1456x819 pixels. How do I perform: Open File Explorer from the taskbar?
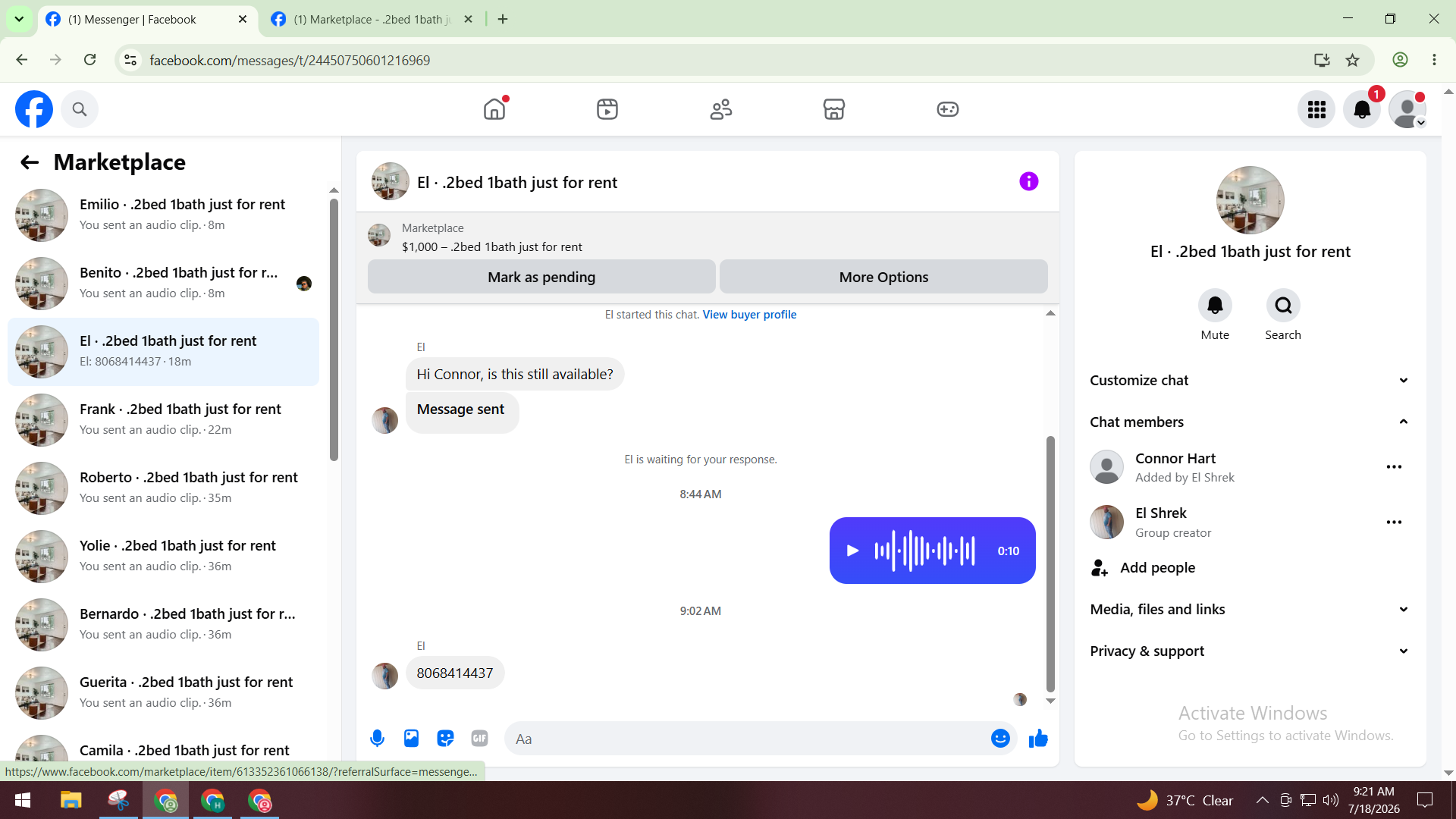(71, 800)
